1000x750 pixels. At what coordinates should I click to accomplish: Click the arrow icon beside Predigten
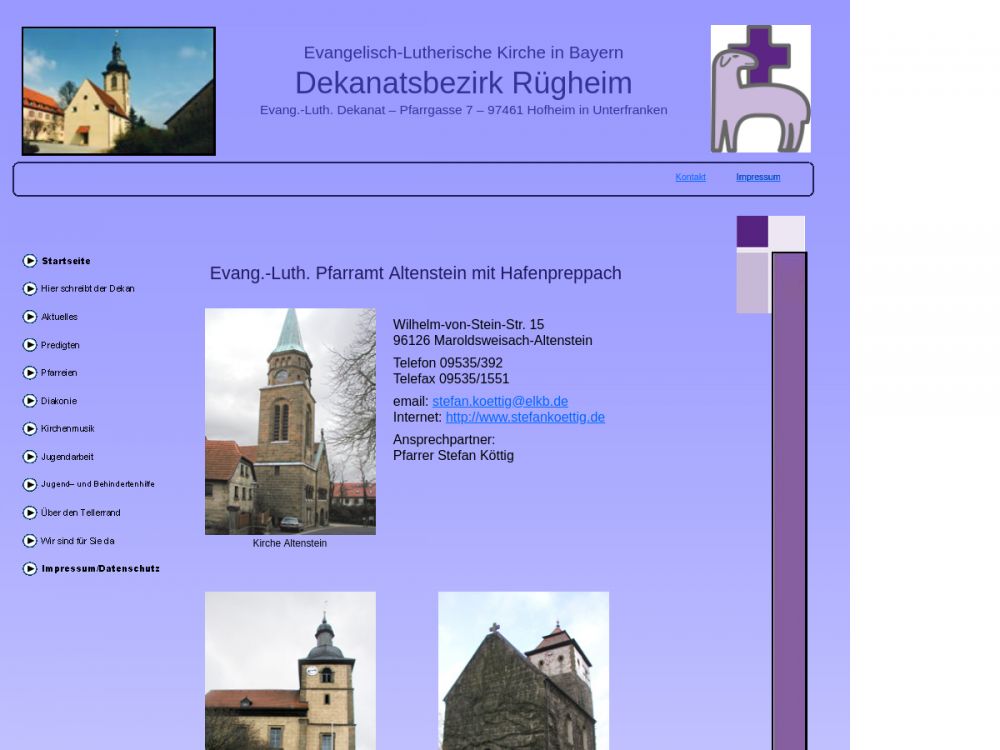(30, 345)
